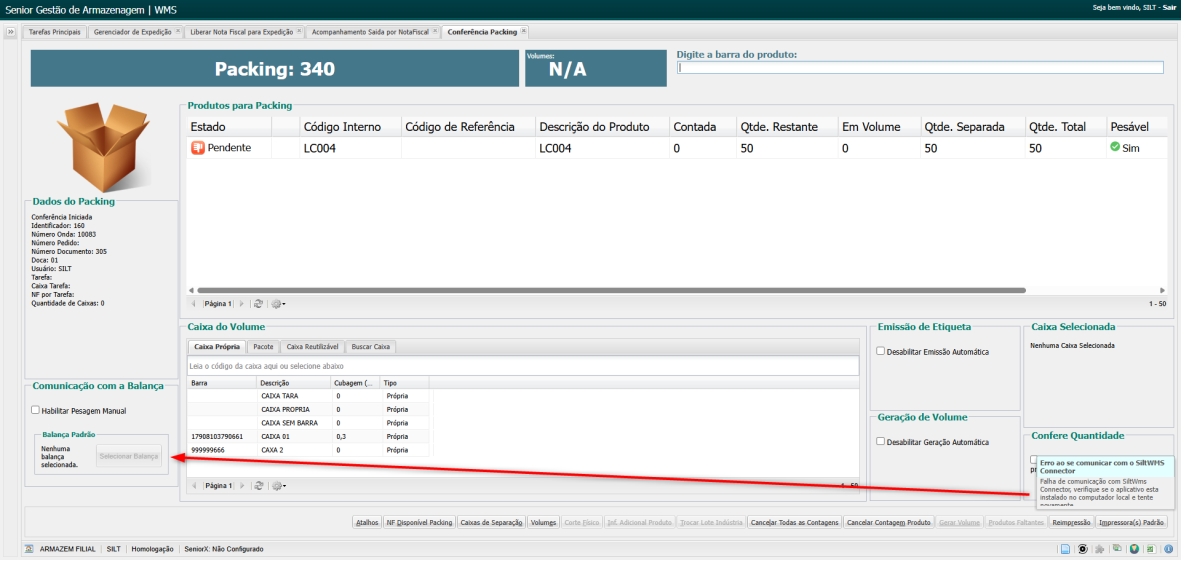This screenshot has width=1191, height=570.
Task: Open gear settings dropdown of Caixa grid
Action: click(x=279, y=486)
